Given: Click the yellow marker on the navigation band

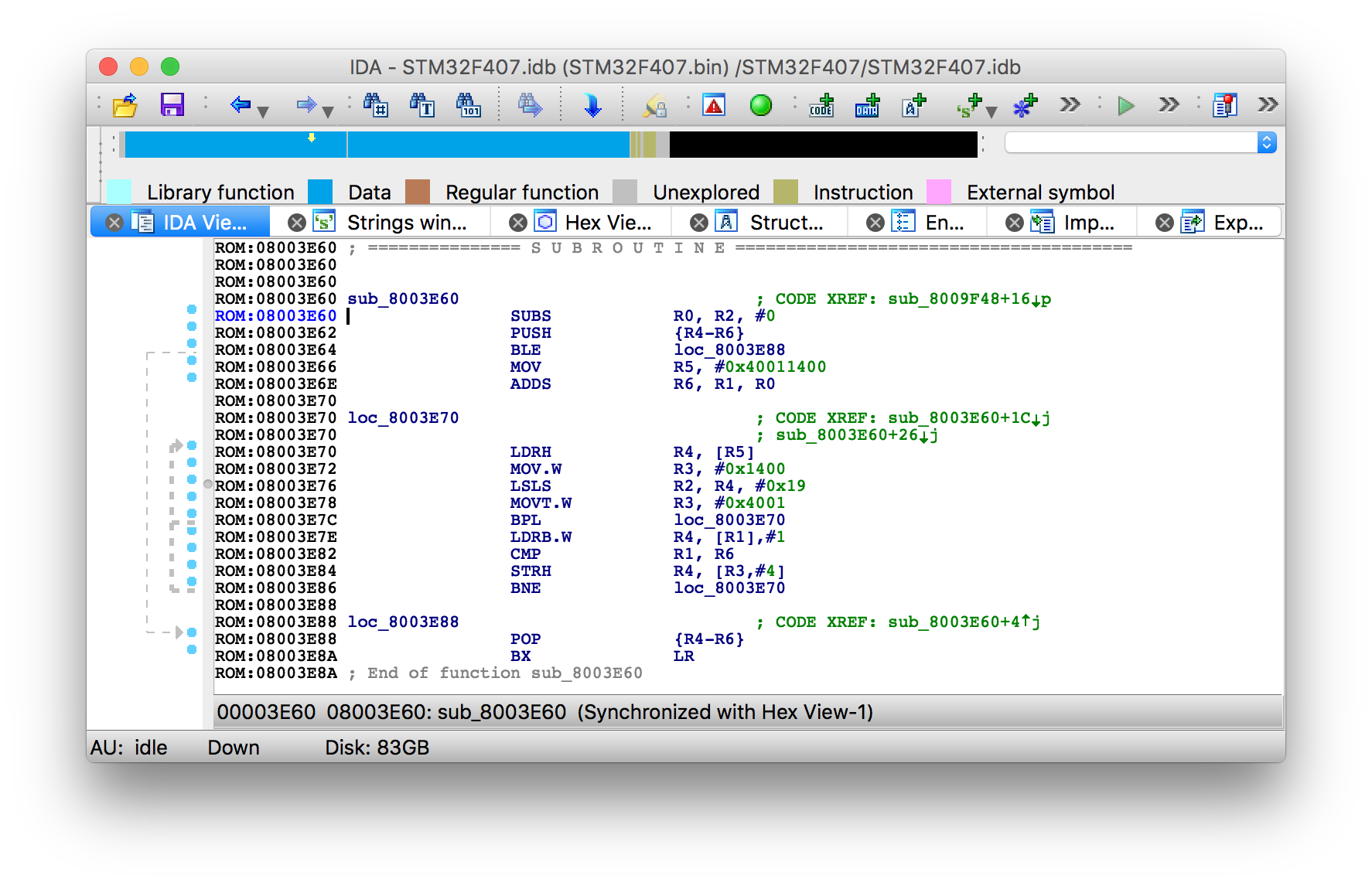Looking at the screenshot, I should [x=312, y=138].
